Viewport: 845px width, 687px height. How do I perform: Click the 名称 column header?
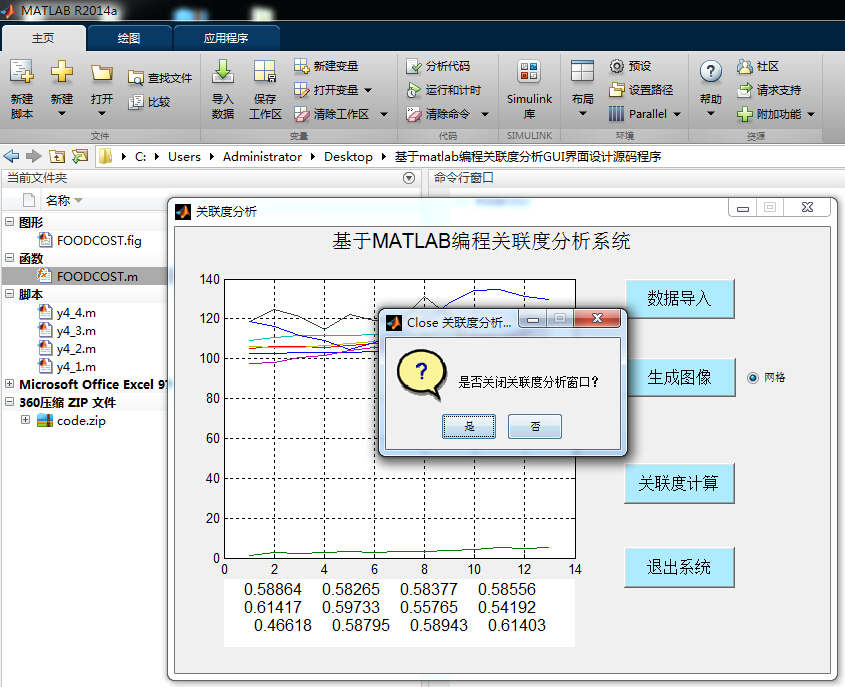click(x=58, y=200)
